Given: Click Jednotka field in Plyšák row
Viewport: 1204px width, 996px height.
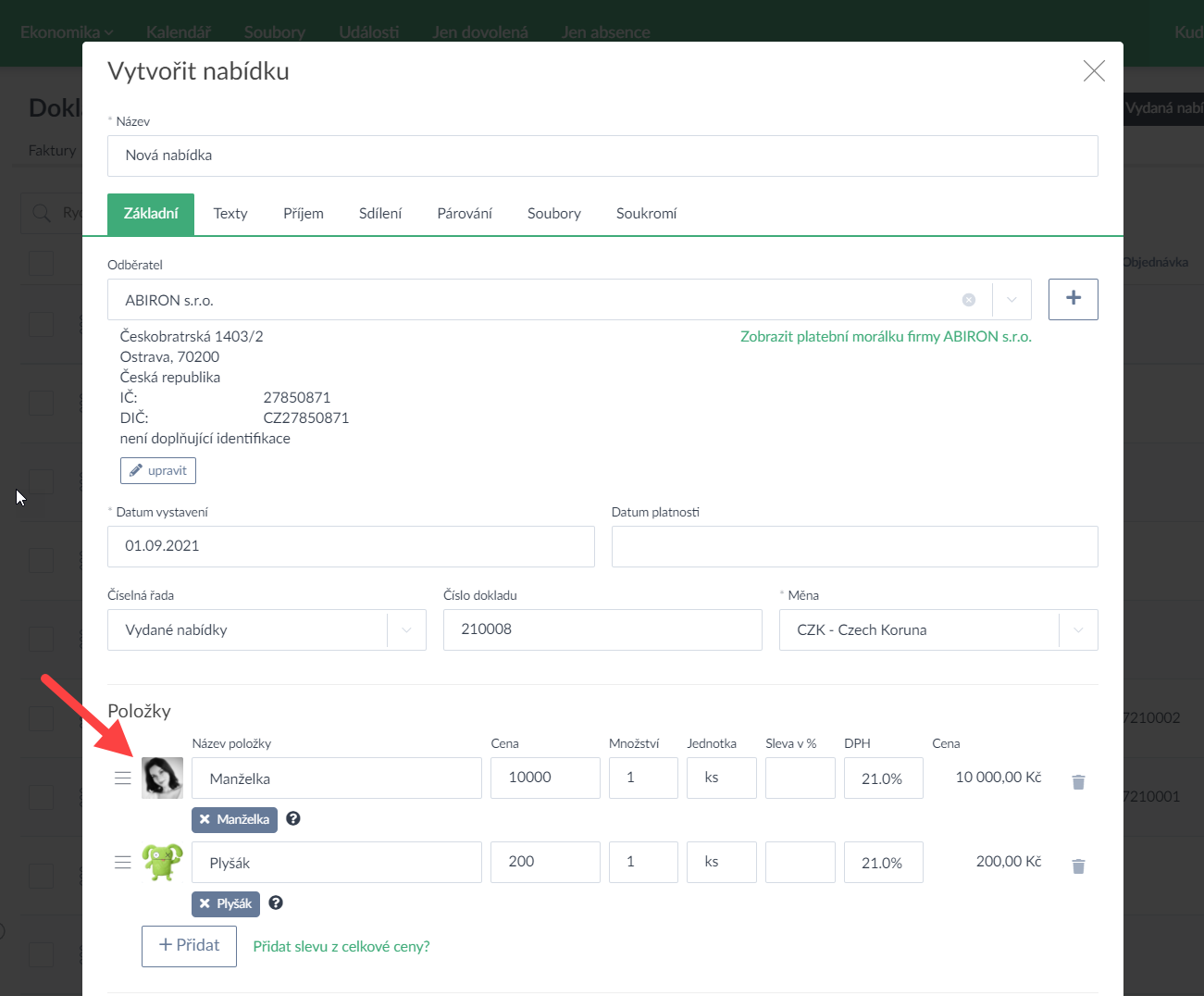Looking at the screenshot, I should tap(722, 862).
